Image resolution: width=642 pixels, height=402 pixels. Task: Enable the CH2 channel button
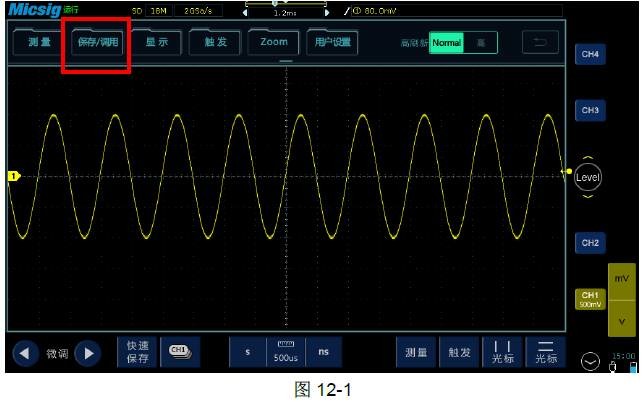tap(587, 243)
